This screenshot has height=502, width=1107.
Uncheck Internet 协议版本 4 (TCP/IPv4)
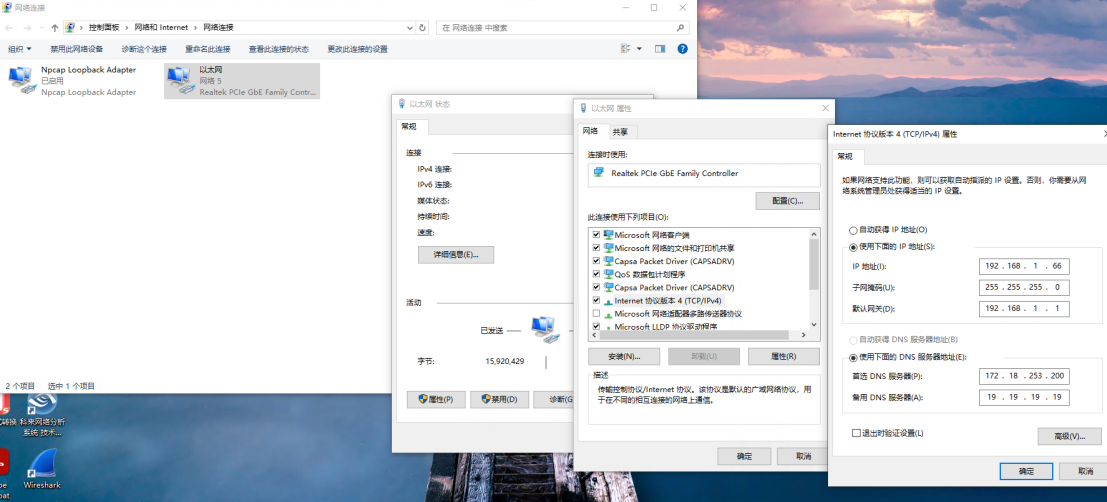[597, 300]
